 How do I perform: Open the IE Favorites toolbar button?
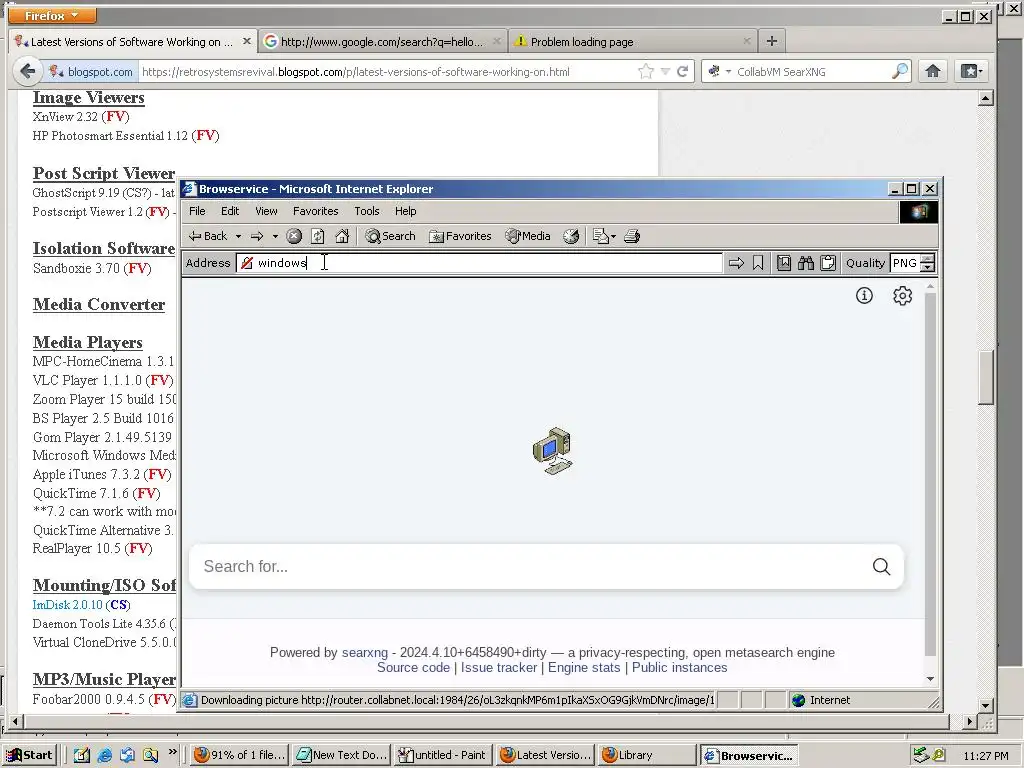460,236
